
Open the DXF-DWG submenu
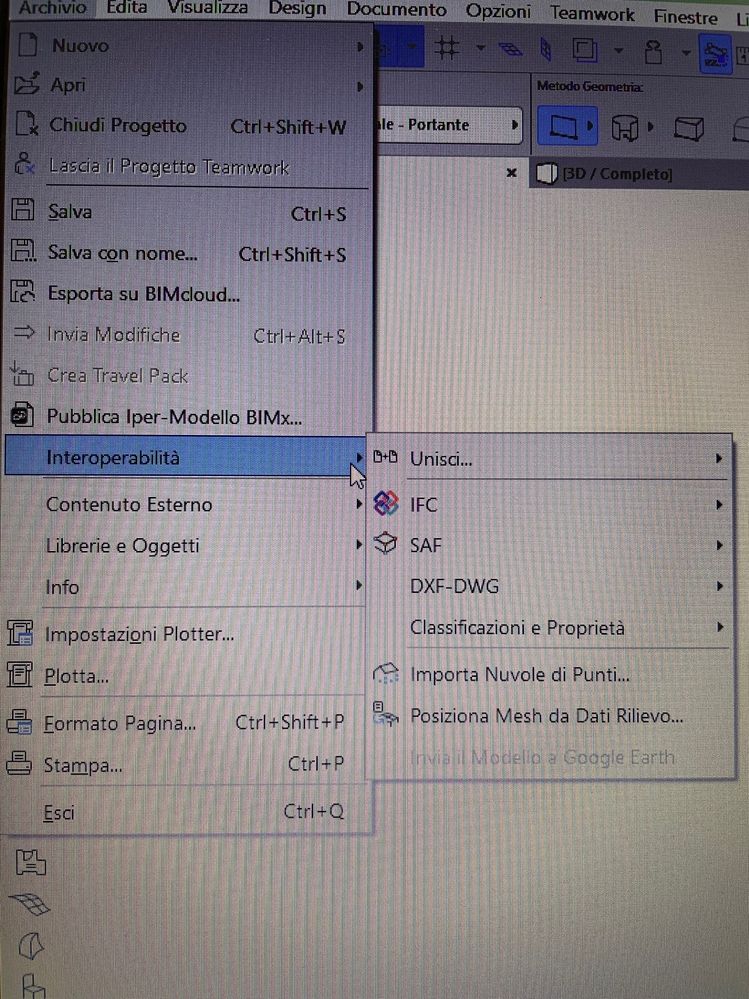point(550,586)
